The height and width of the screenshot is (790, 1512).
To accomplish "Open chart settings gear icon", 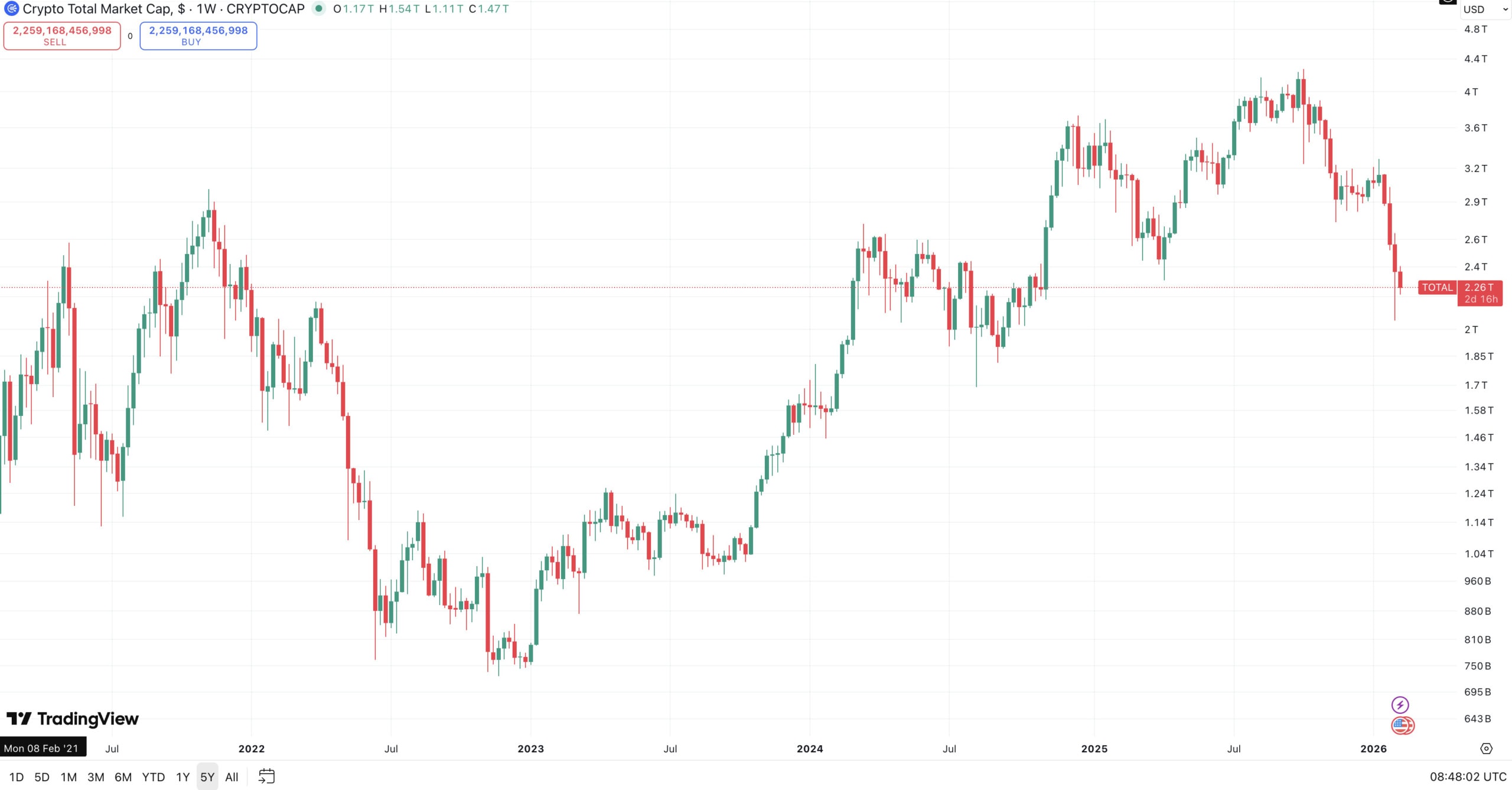I will click(1486, 749).
